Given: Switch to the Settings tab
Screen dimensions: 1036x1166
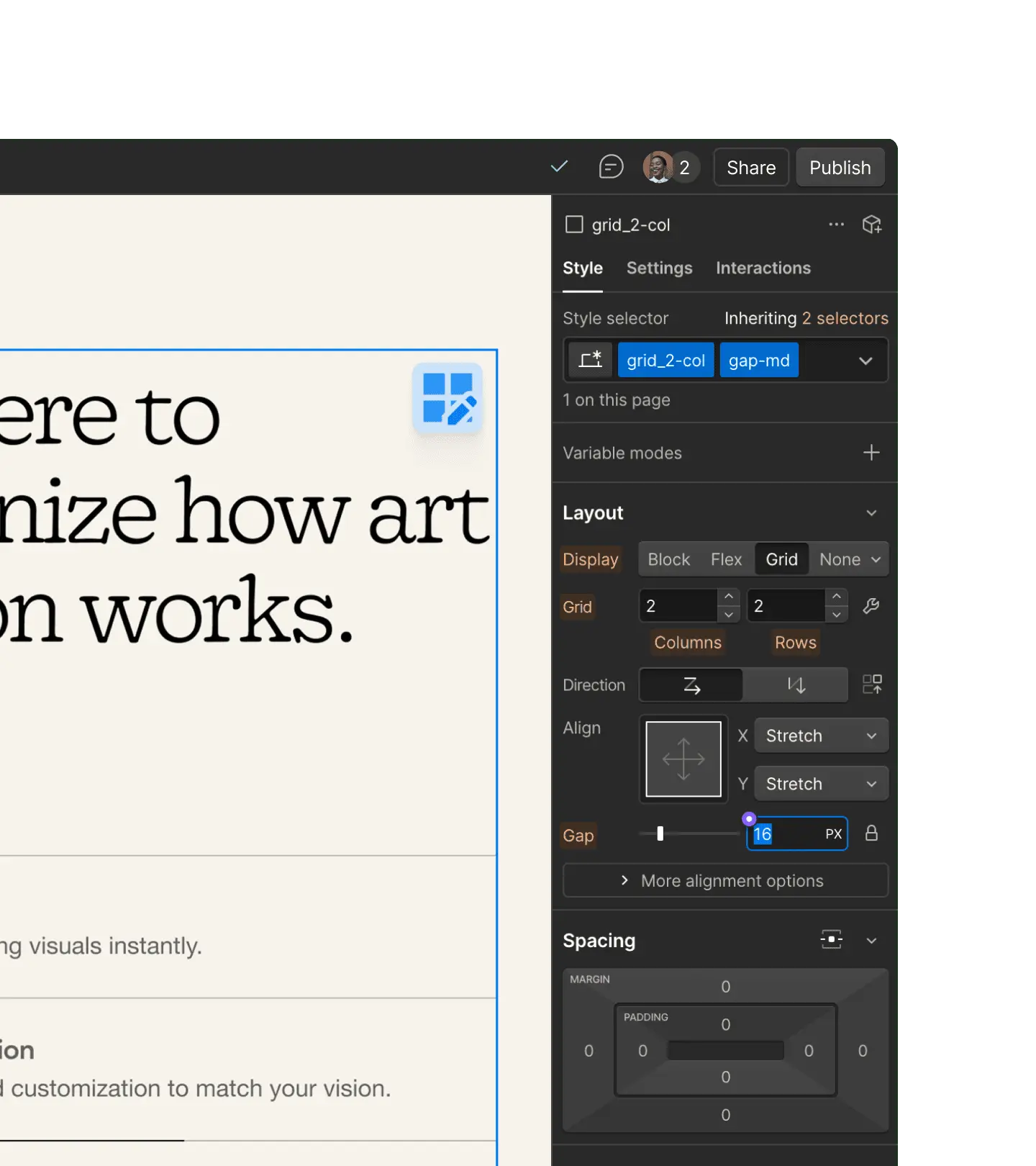Looking at the screenshot, I should 659,268.
